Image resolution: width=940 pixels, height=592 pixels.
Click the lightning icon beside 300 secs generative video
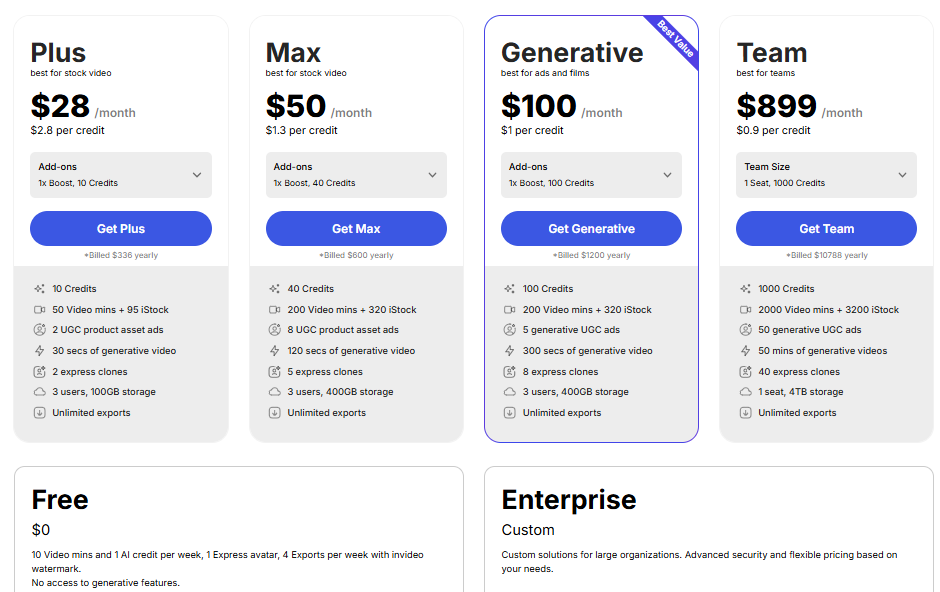click(510, 351)
